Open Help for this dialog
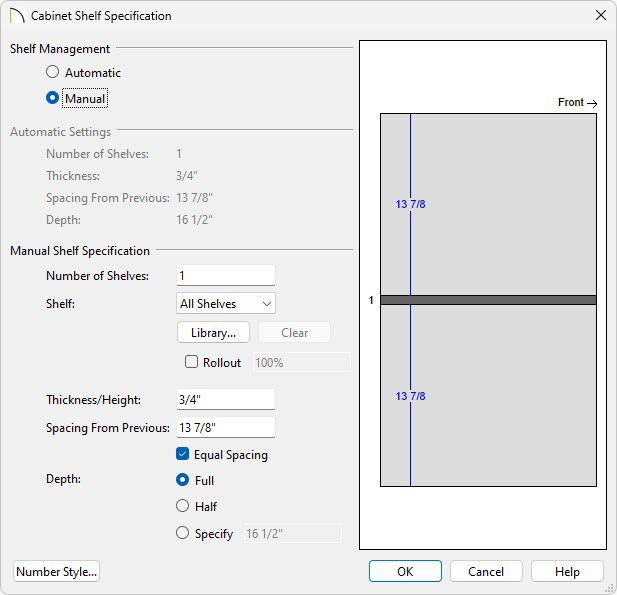This screenshot has width=617, height=595. (x=567, y=571)
